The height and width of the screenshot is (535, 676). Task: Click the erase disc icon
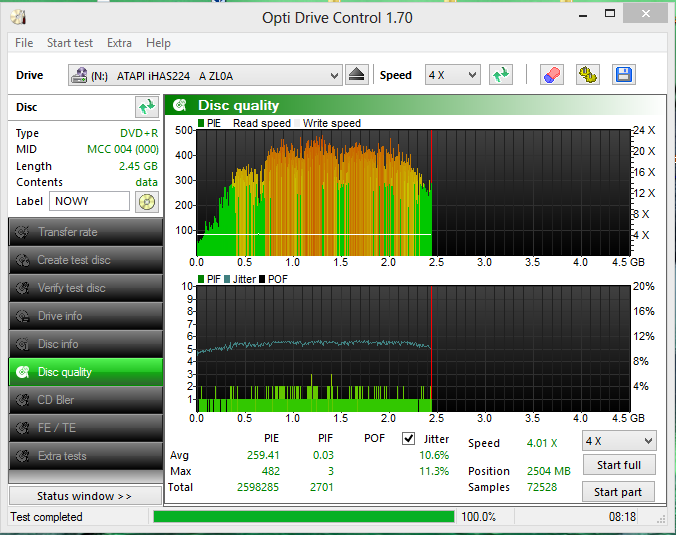[x=551, y=75]
